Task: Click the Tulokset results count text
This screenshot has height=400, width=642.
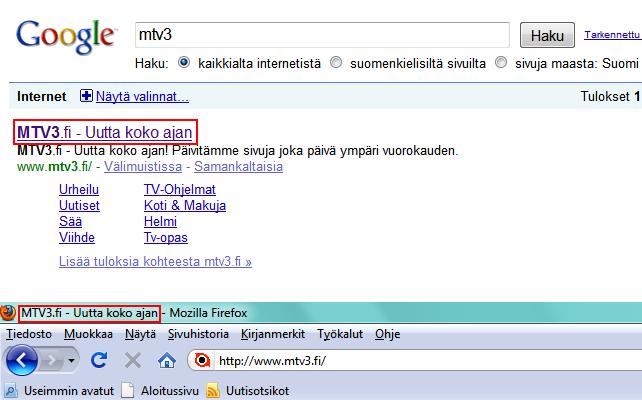Action: click(x=610, y=97)
